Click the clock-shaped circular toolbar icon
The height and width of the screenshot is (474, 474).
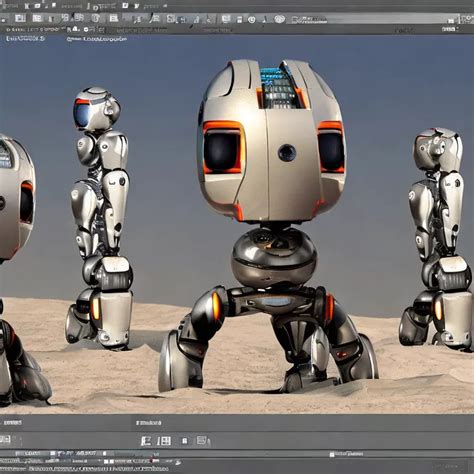coord(252,20)
